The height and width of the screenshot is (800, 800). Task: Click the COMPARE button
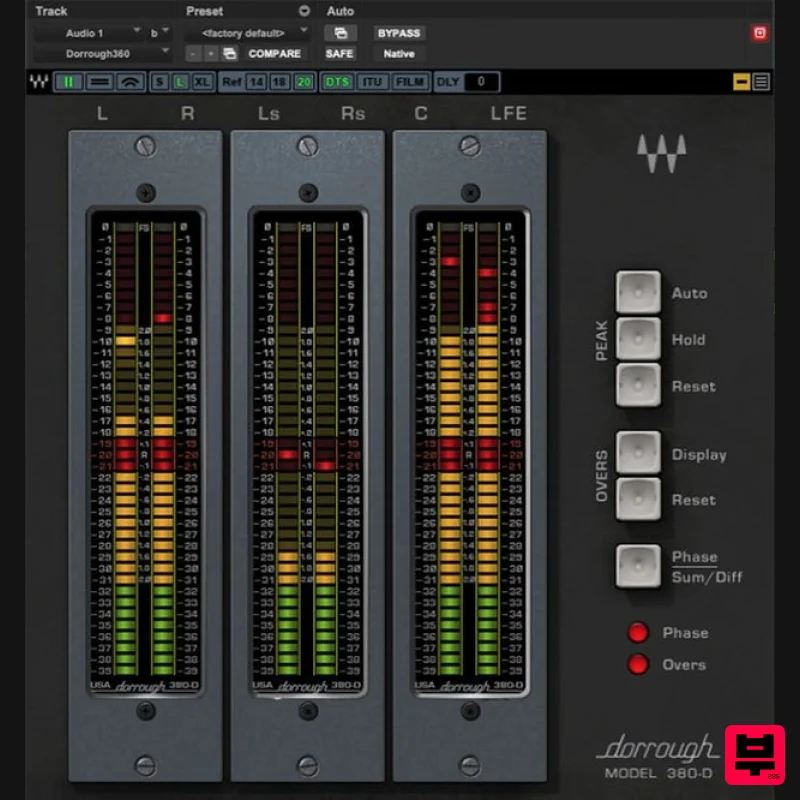(274, 54)
